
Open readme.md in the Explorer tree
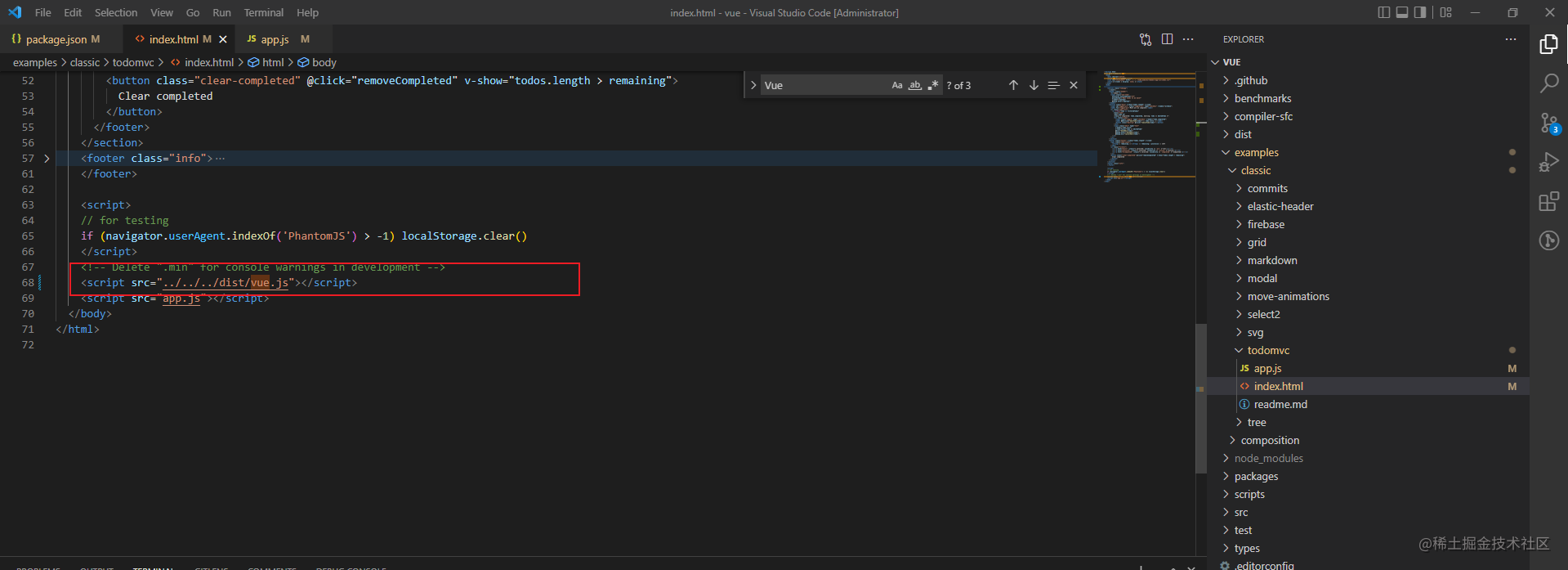point(1368,404)
